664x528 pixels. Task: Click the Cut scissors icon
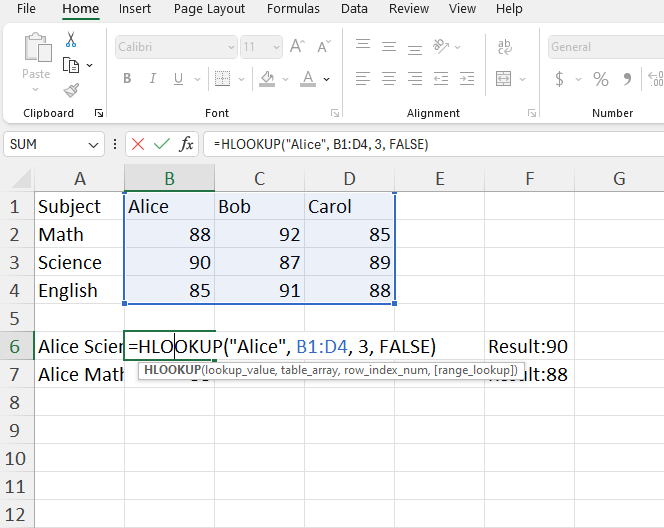[71, 40]
